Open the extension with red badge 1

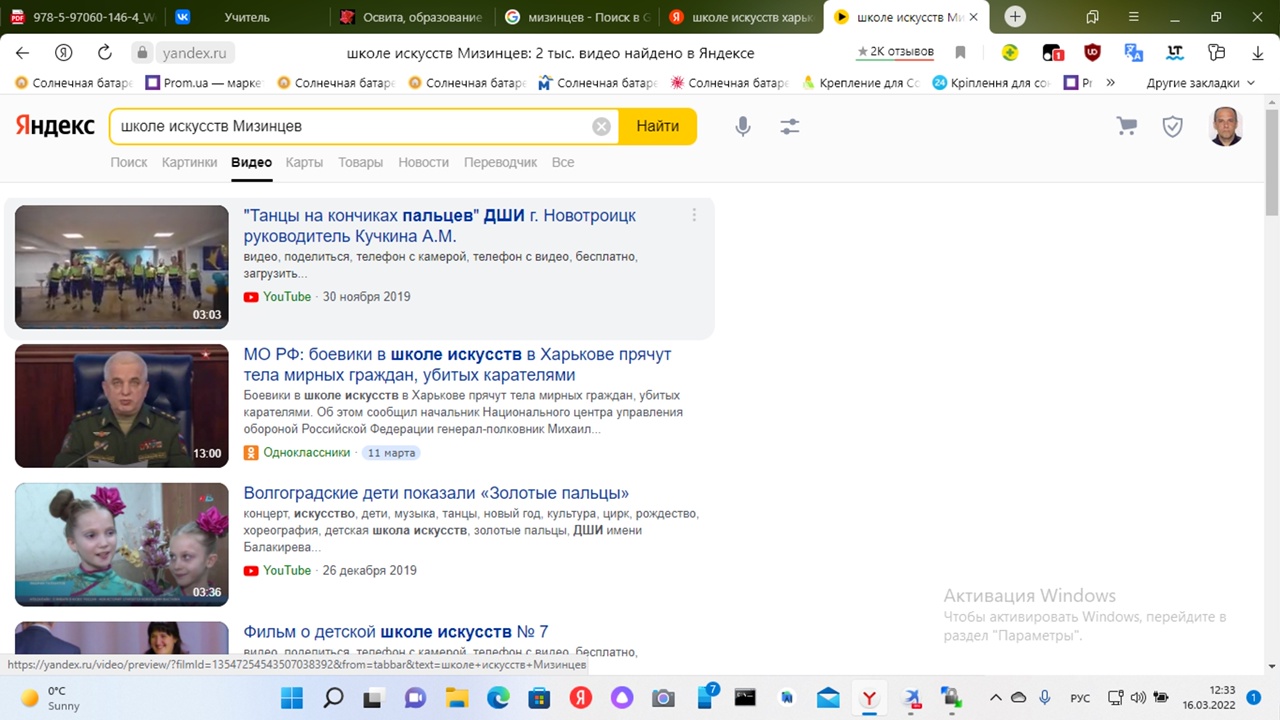[1052, 53]
